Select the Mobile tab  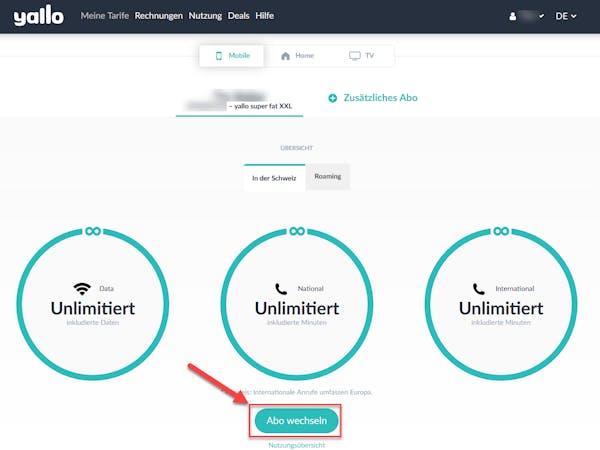[x=232, y=56]
